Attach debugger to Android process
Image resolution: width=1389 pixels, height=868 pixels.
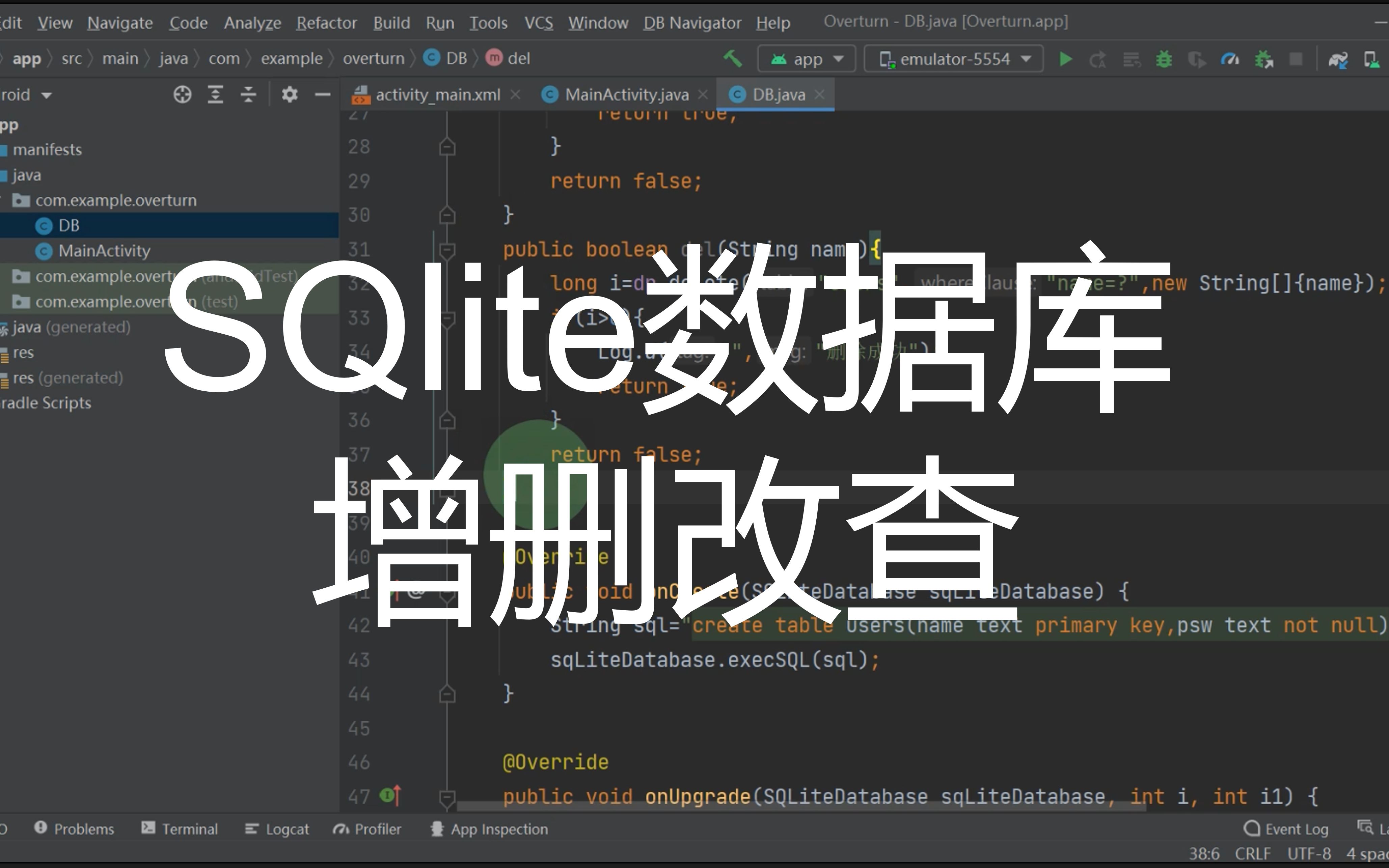pyautogui.click(x=1263, y=59)
